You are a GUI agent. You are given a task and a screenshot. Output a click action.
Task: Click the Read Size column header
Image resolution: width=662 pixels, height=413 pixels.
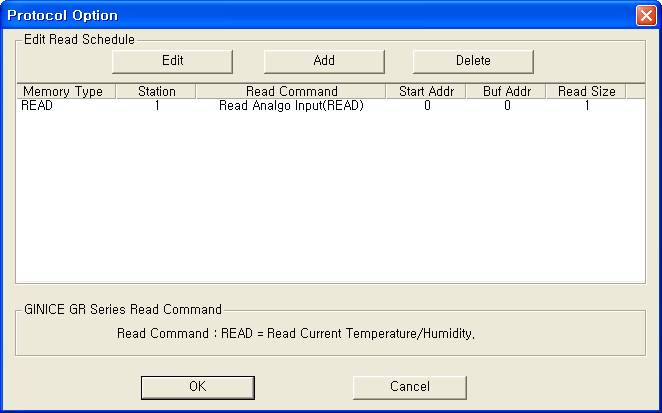pyautogui.click(x=586, y=92)
